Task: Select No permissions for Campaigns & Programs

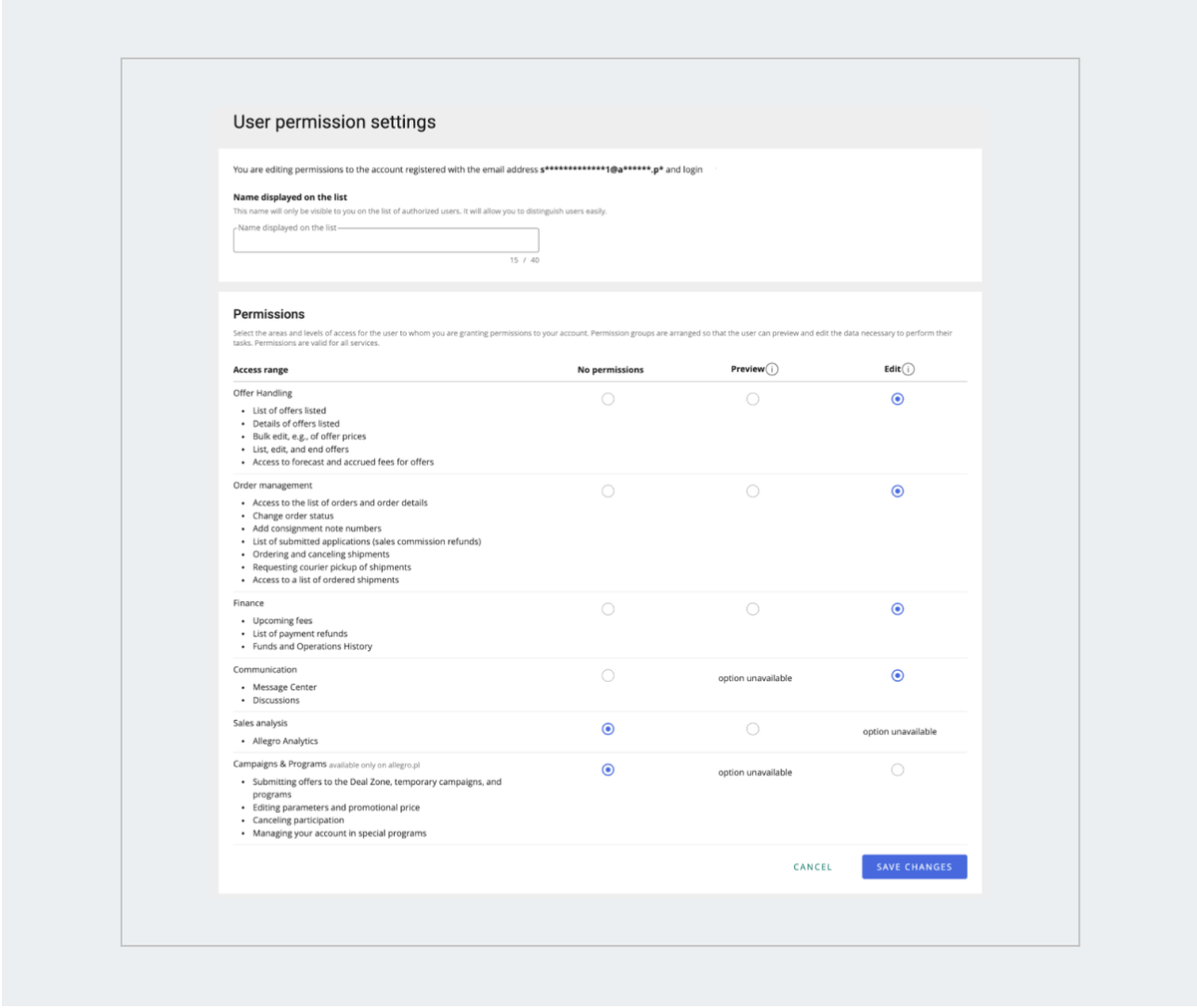Action: pos(607,770)
